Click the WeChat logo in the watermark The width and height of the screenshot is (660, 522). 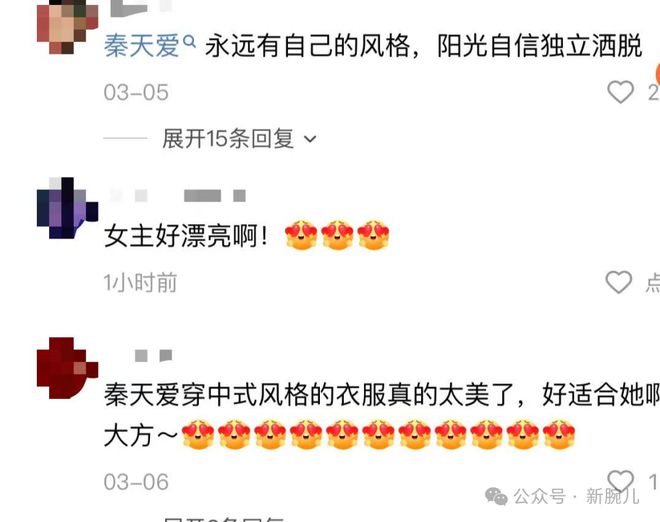coord(496,496)
